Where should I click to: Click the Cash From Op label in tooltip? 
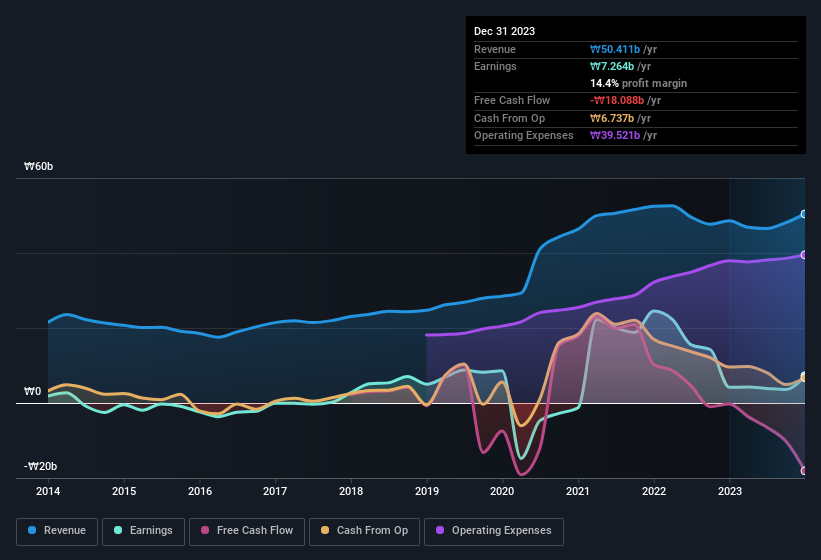(x=509, y=118)
